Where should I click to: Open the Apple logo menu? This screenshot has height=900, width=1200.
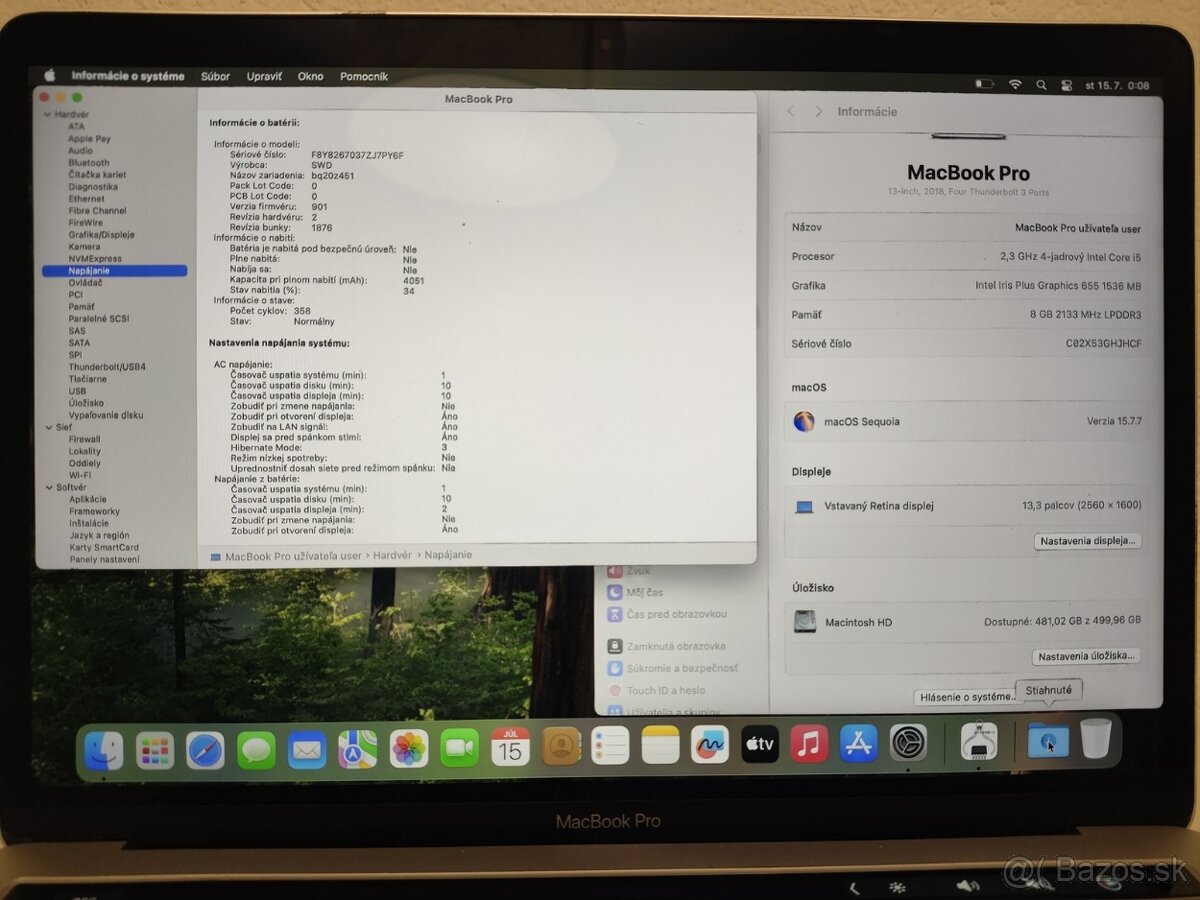[x=49, y=75]
